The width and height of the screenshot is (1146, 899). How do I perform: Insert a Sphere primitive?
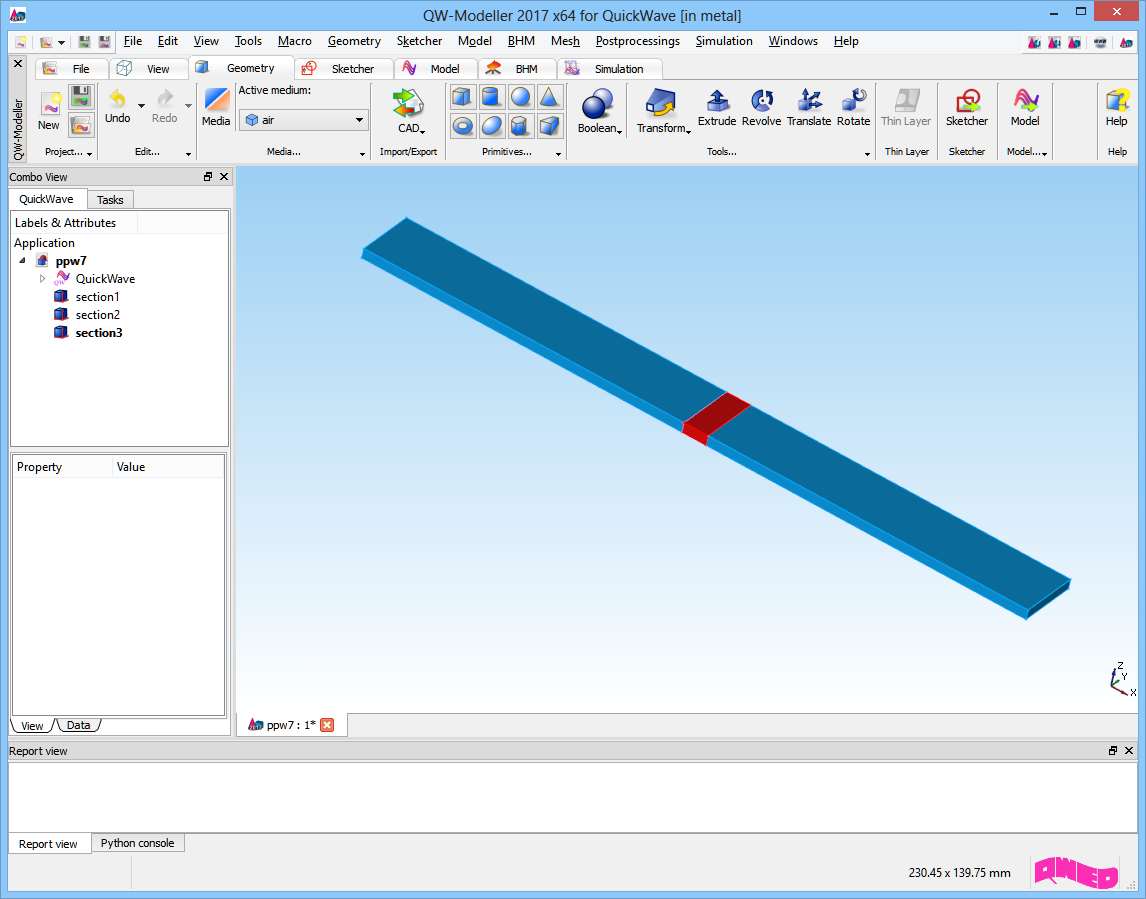coord(520,97)
